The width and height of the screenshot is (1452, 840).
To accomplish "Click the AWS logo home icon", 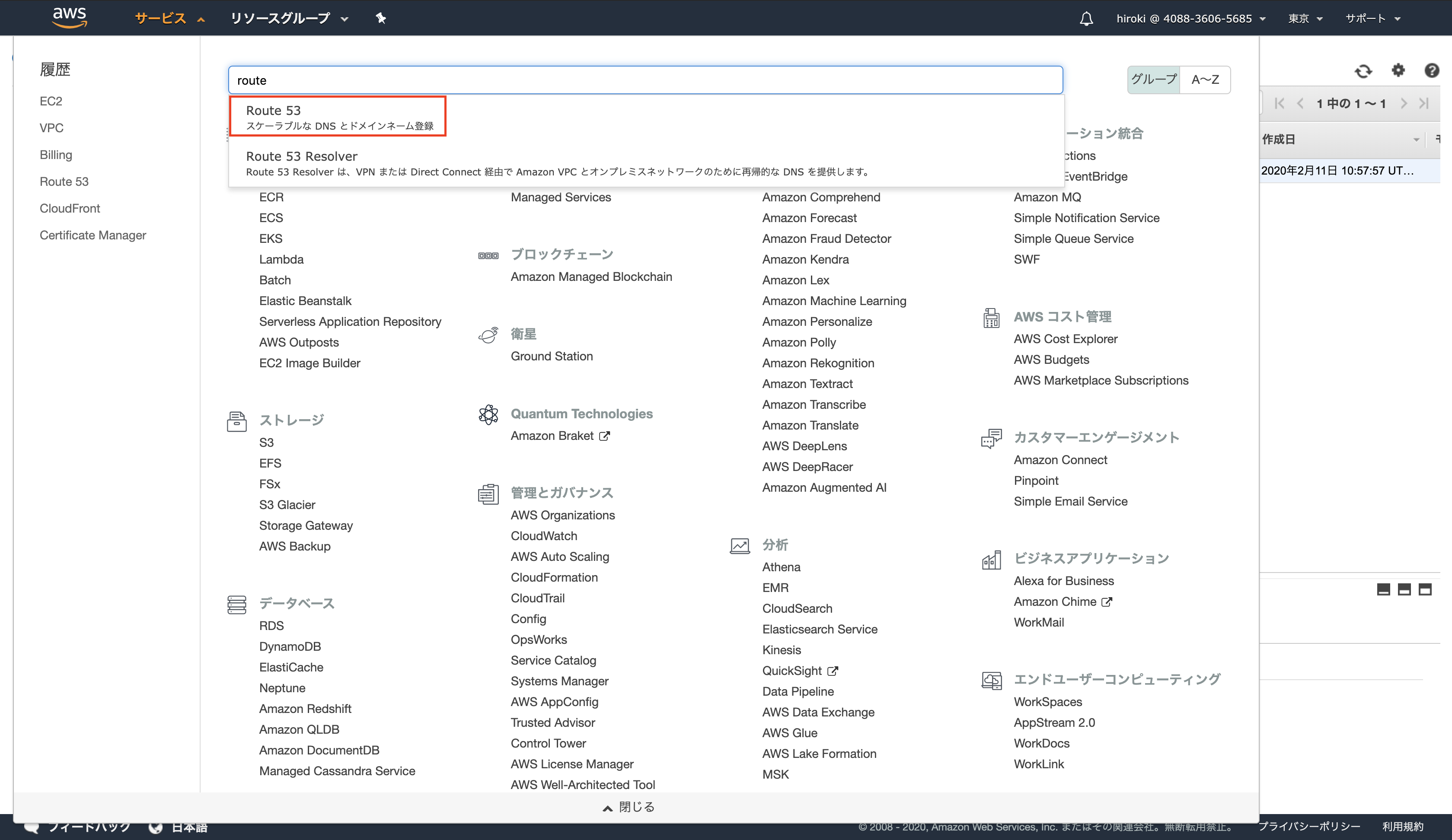I will click(69, 17).
